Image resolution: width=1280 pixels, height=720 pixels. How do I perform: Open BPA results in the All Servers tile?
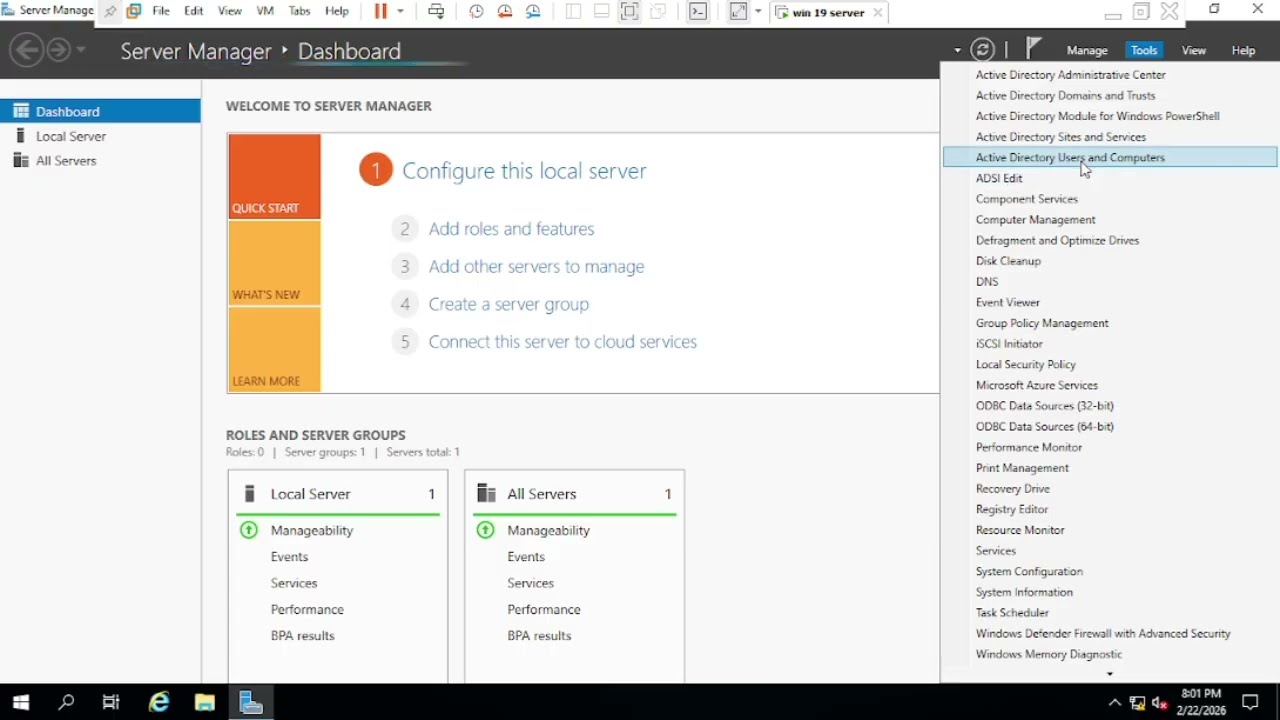tap(539, 636)
